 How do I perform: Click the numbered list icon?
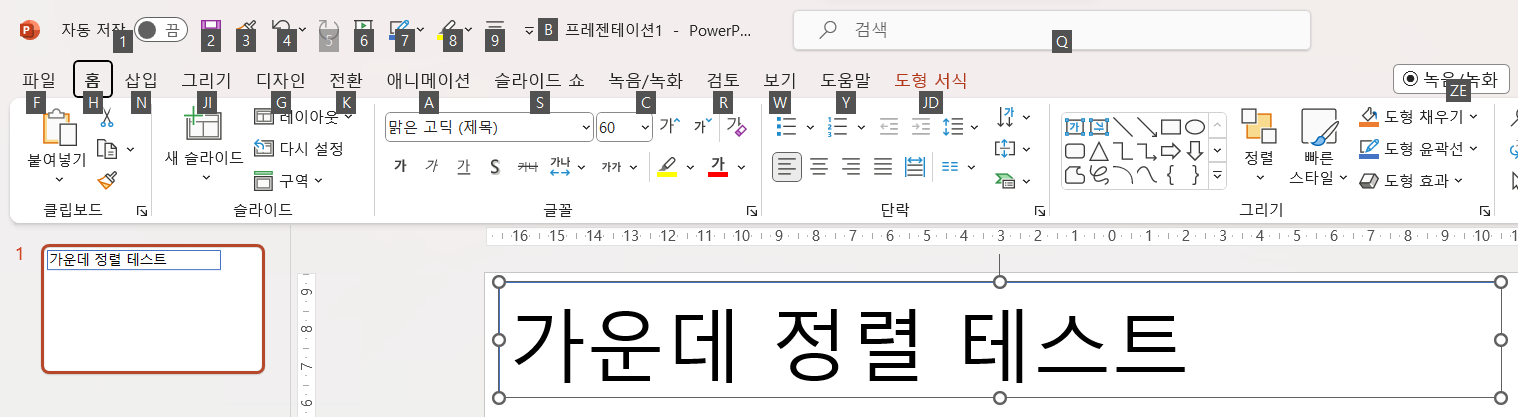coord(838,126)
